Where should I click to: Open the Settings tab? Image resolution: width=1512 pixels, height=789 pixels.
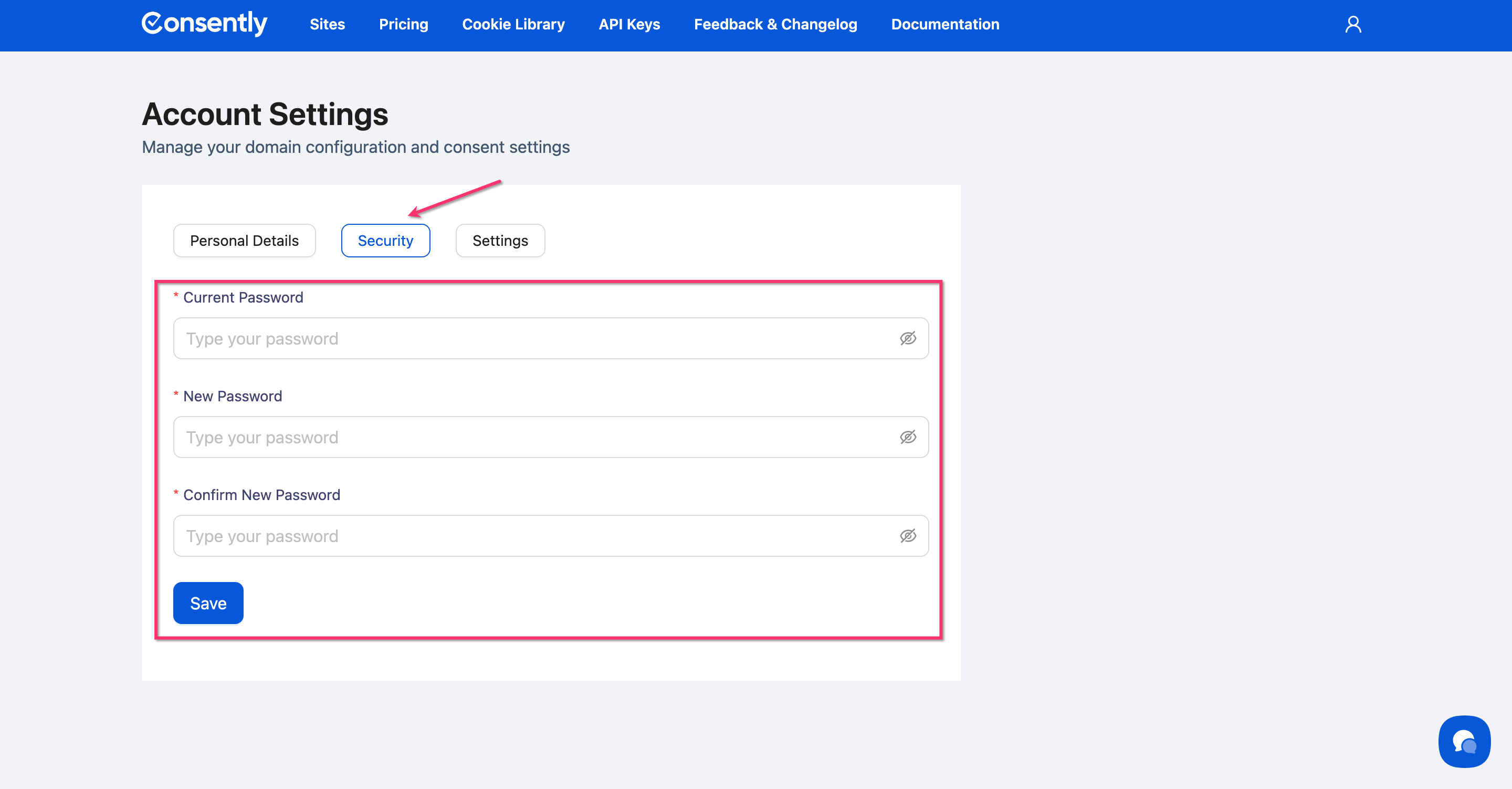pos(500,241)
